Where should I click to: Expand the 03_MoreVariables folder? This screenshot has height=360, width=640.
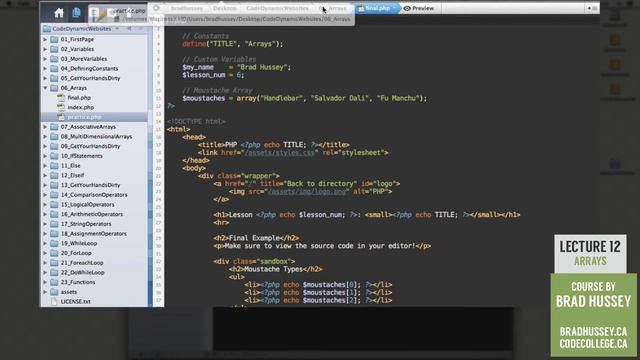point(45,59)
